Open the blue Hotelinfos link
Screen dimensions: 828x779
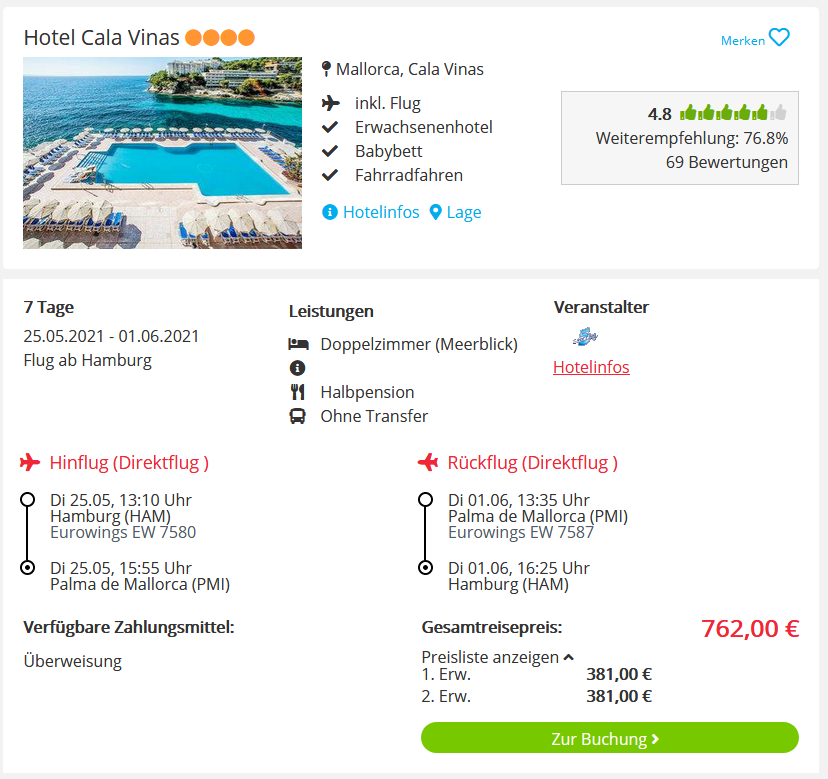pos(381,212)
